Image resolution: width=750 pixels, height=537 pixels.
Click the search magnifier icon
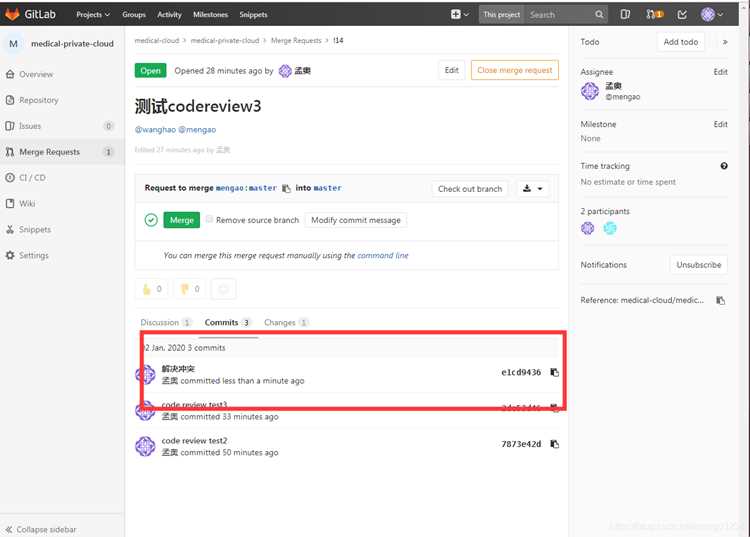tap(599, 14)
